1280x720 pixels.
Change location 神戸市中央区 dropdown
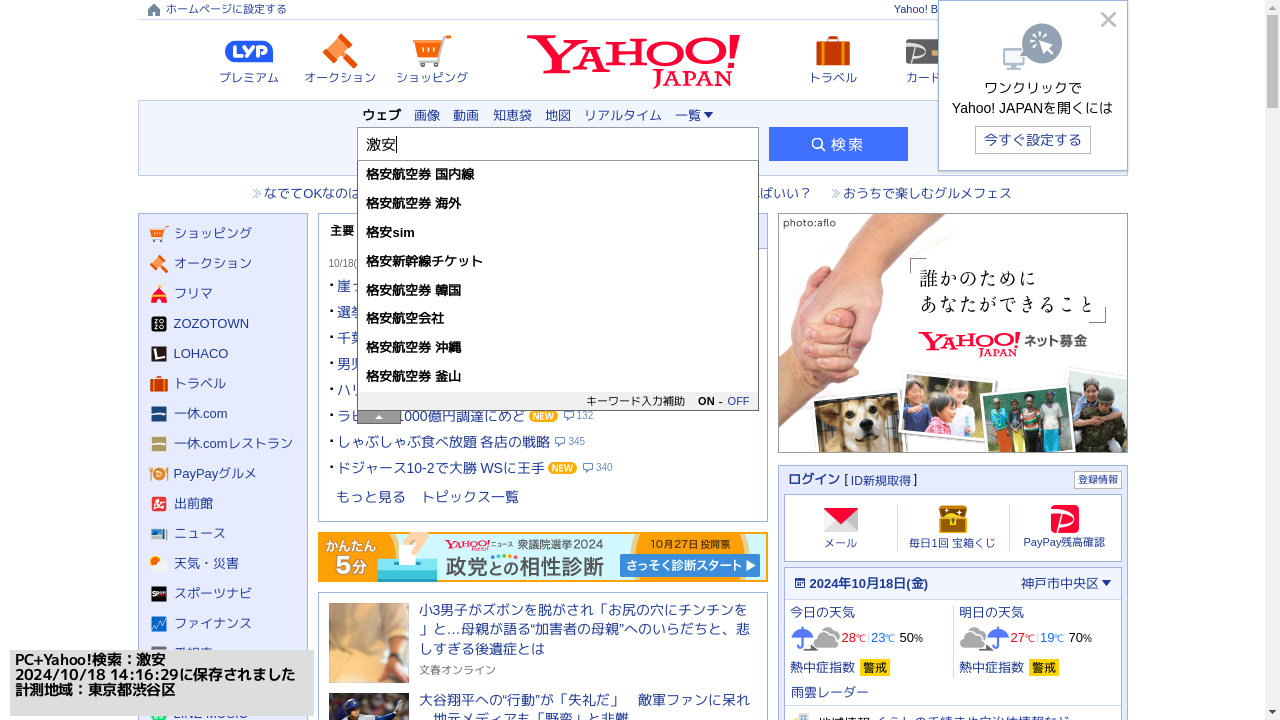click(x=1066, y=583)
